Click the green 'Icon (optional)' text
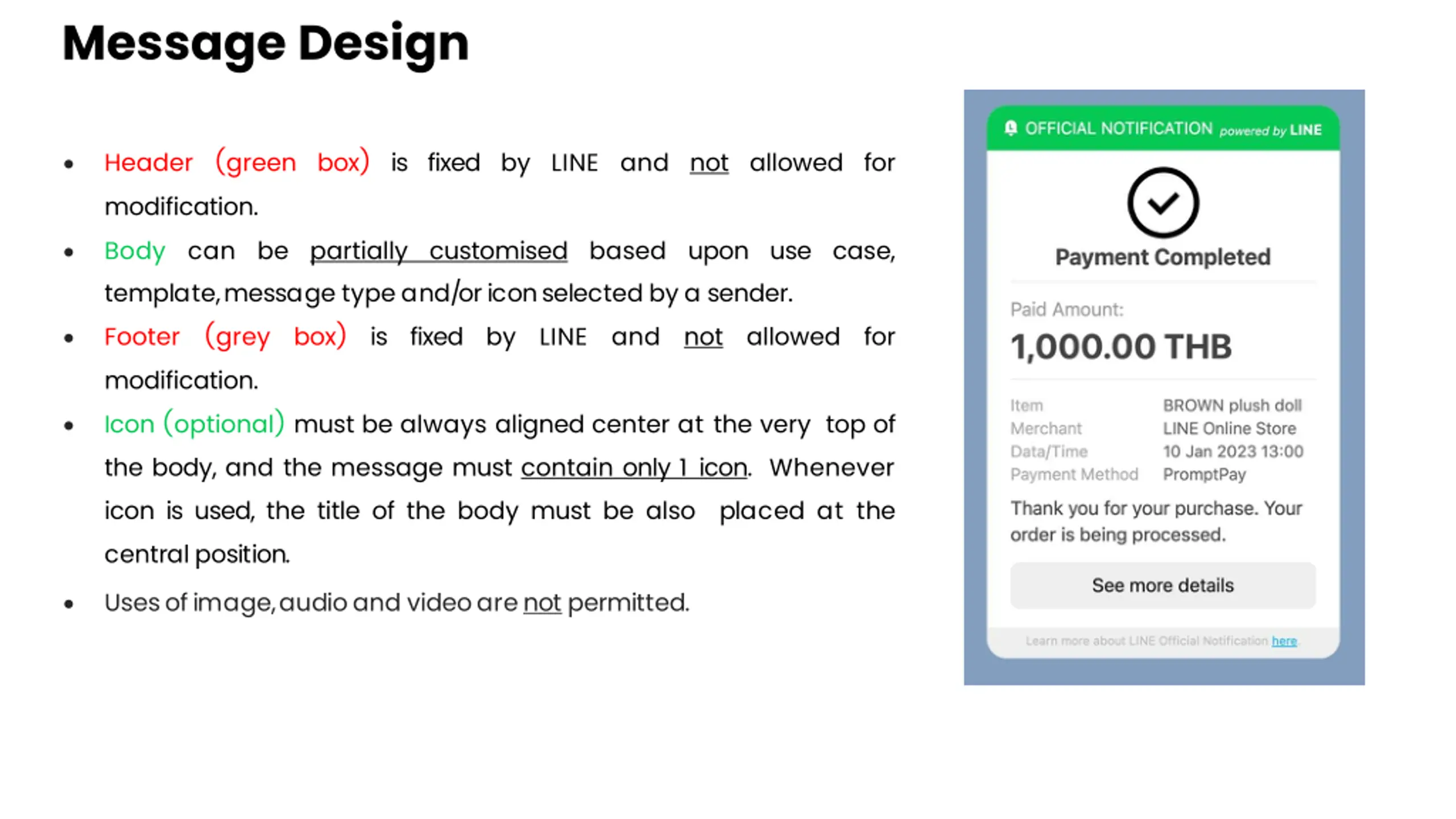This screenshot has width=1456, height=819. [x=194, y=424]
